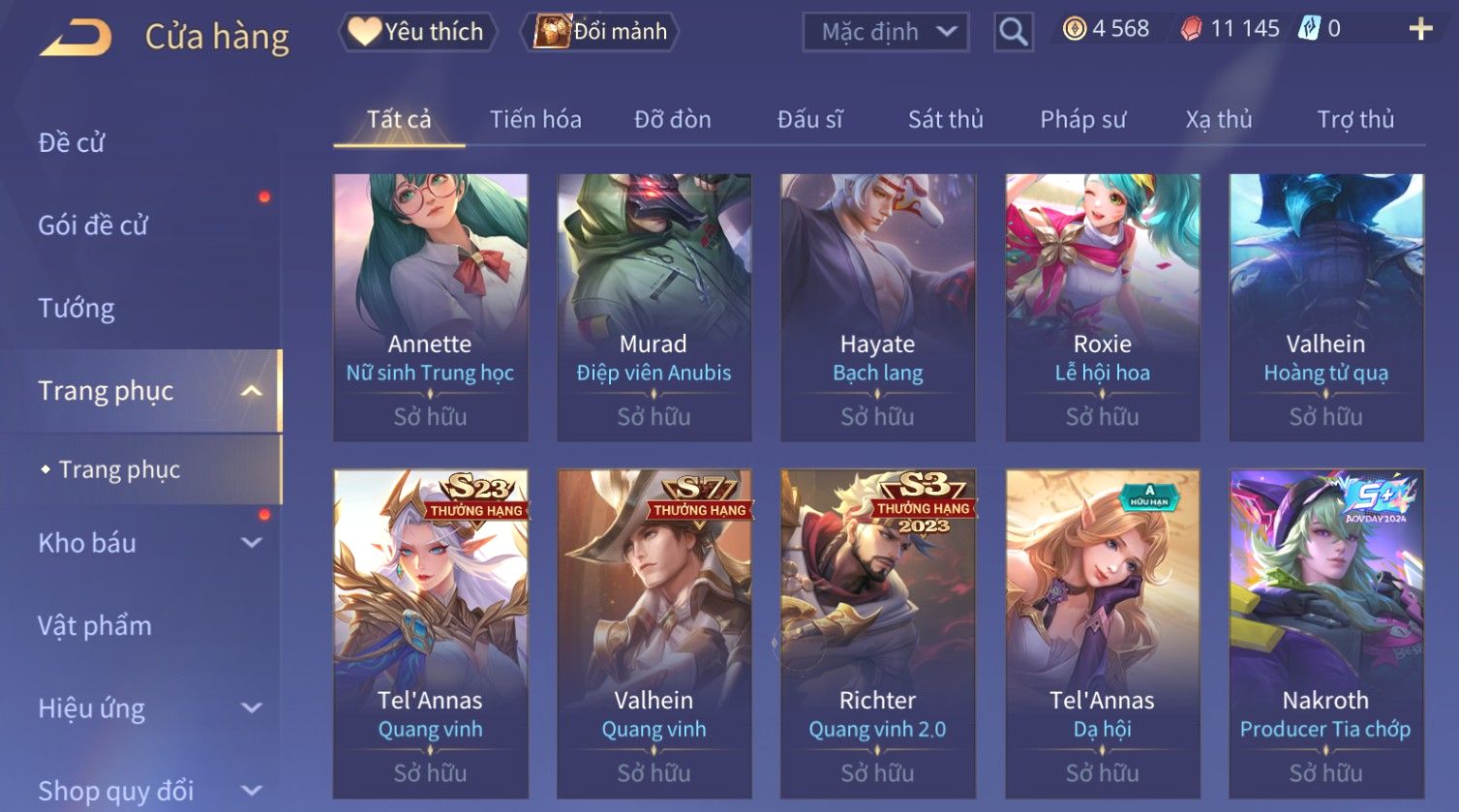The height and width of the screenshot is (812, 1459).
Task: Click the red ruby currency icon
Action: point(1192,29)
